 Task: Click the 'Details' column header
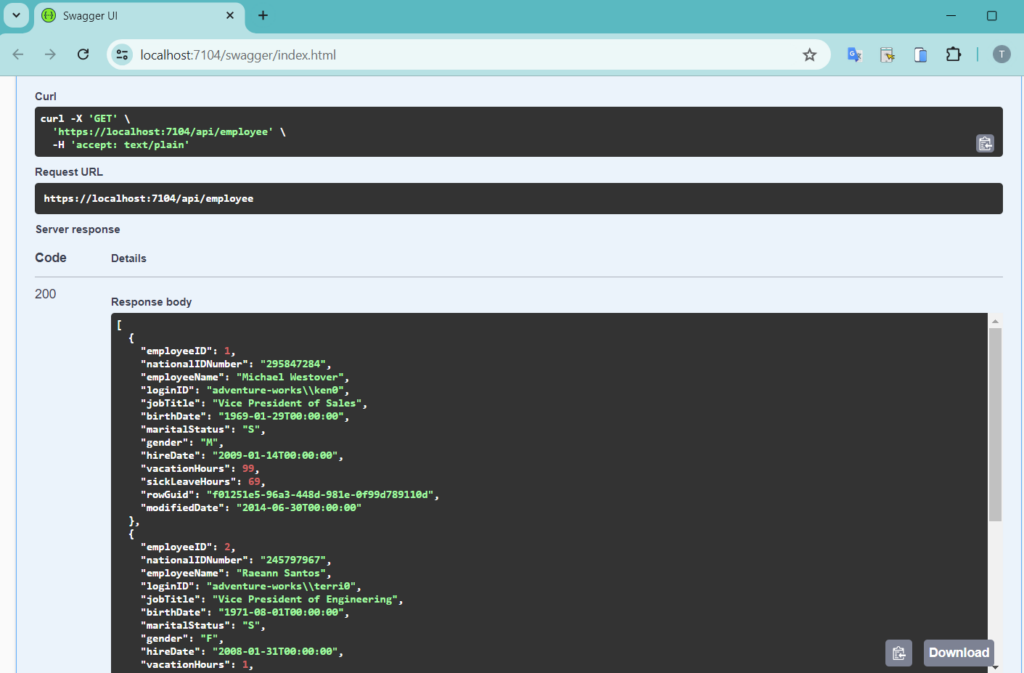(x=129, y=258)
